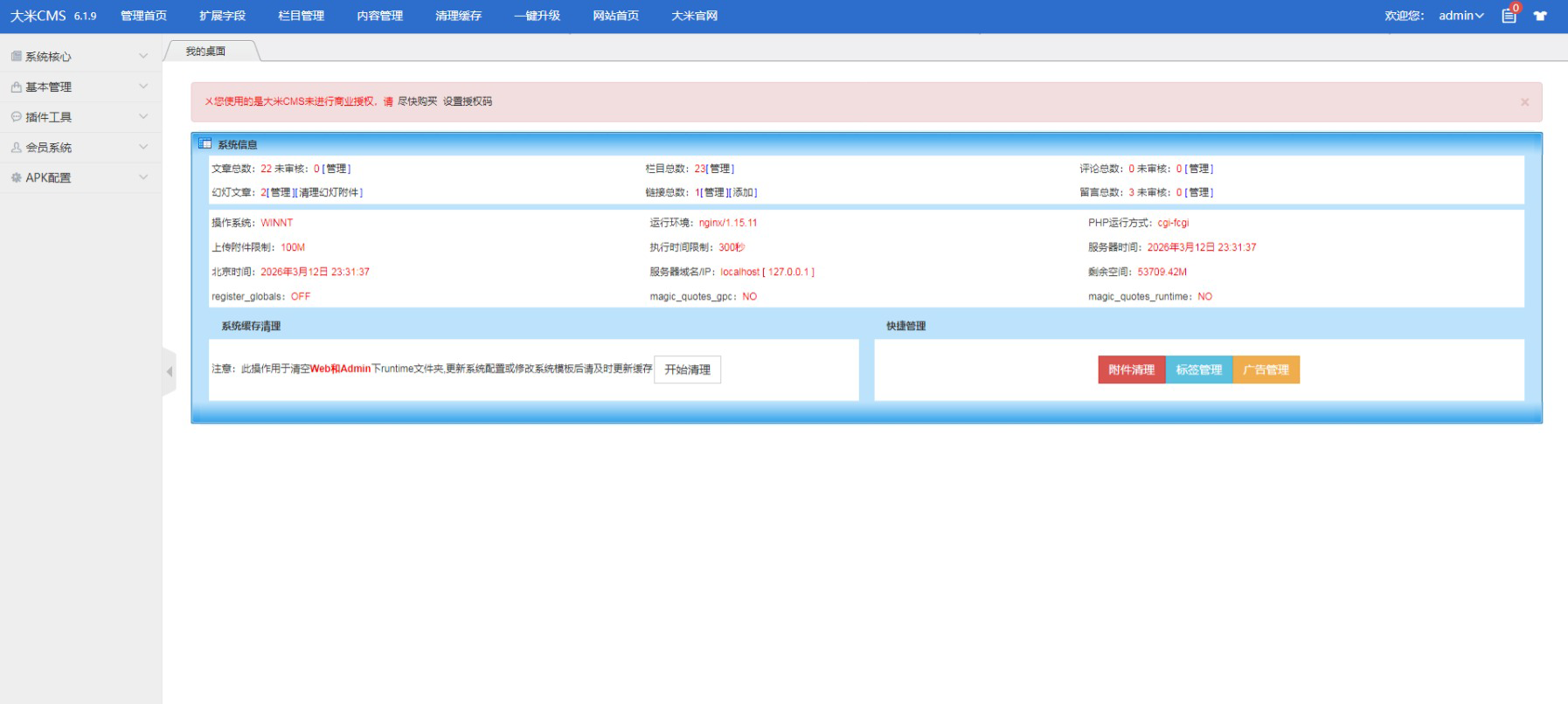This screenshot has height=704, width=1568.
Task: Click the orange 广告管理 button
Action: click(1266, 369)
